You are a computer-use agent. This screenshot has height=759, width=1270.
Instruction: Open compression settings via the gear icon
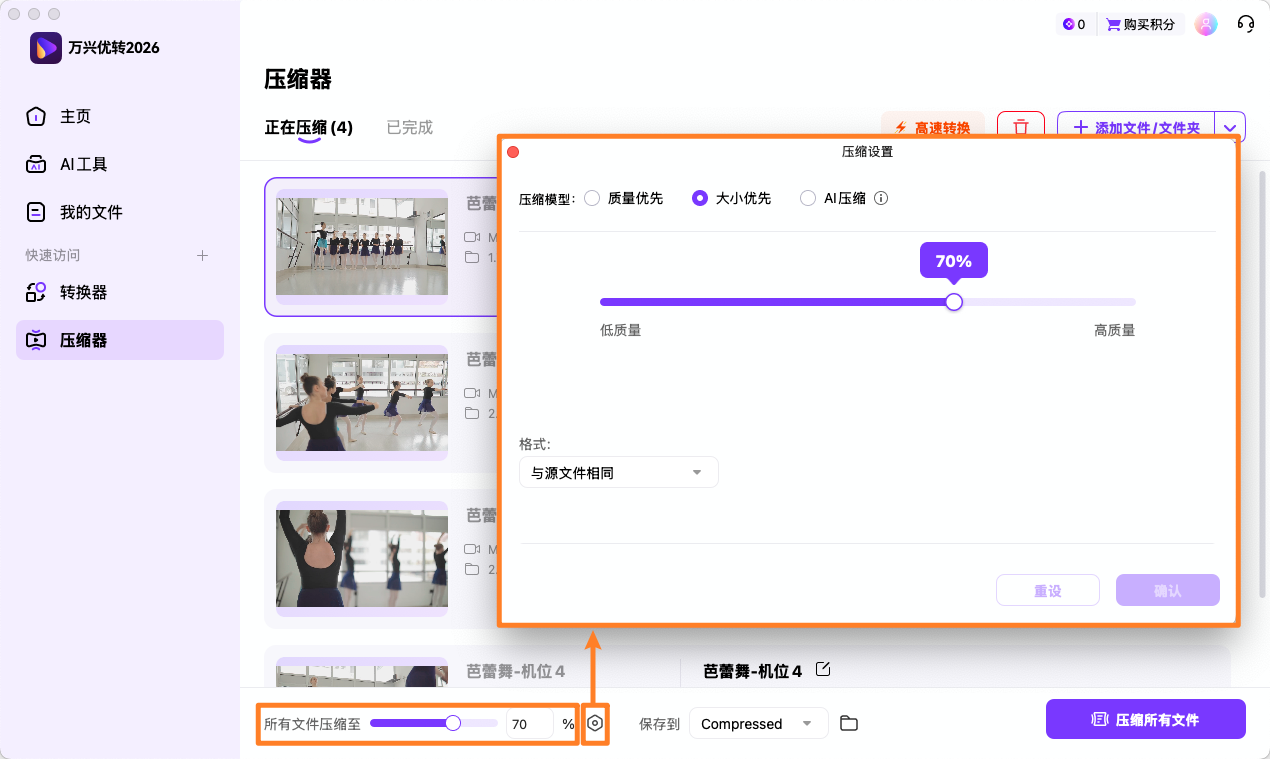[x=595, y=722]
